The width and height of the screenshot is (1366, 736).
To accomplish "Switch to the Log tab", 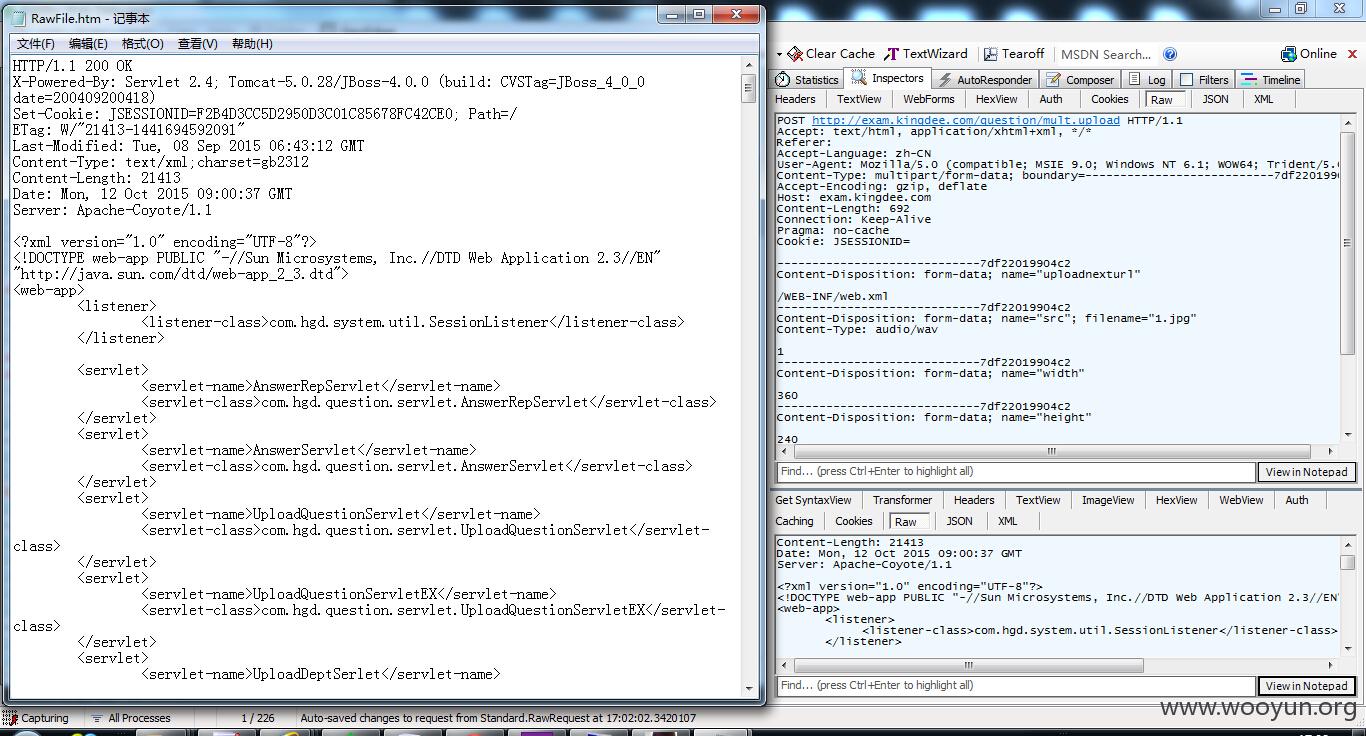I will pos(1147,80).
